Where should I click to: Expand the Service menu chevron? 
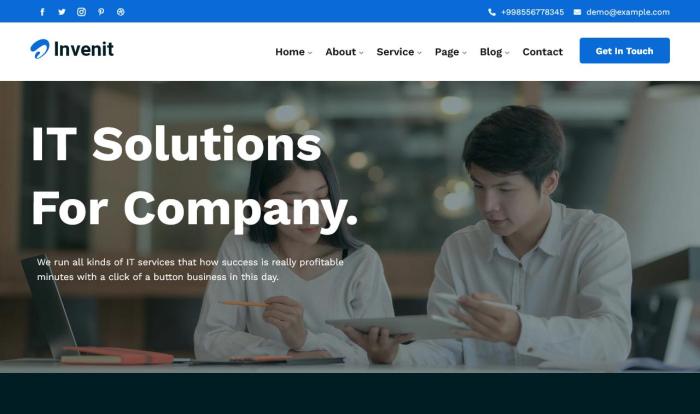(419, 53)
